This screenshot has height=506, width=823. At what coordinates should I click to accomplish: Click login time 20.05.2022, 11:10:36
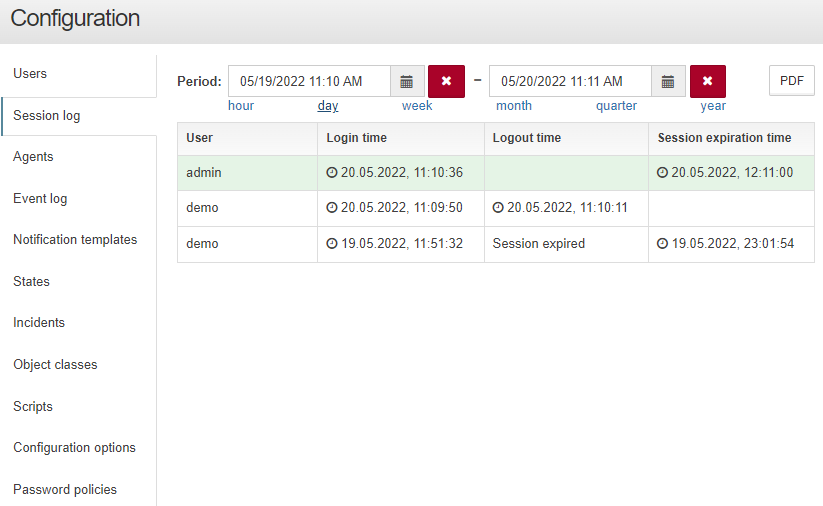coord(401,173)
